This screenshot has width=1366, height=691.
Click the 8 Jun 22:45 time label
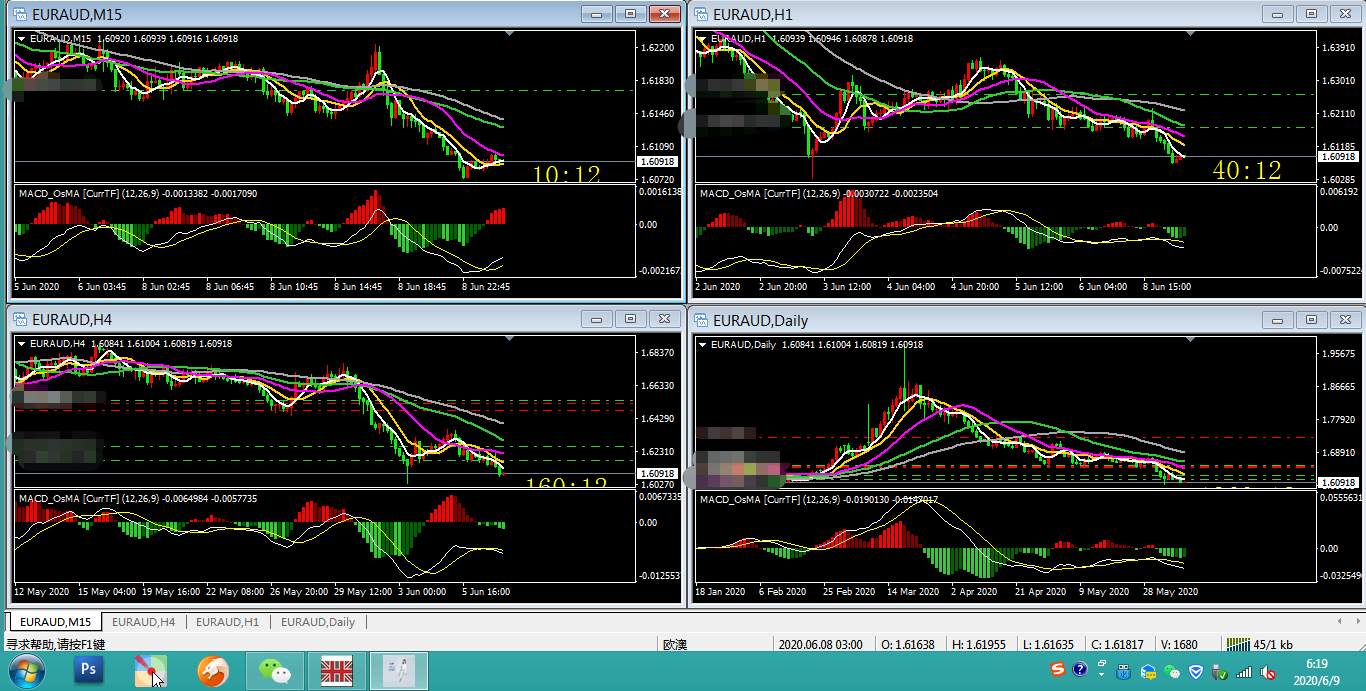pyautogui.click(x=486, y=286)
